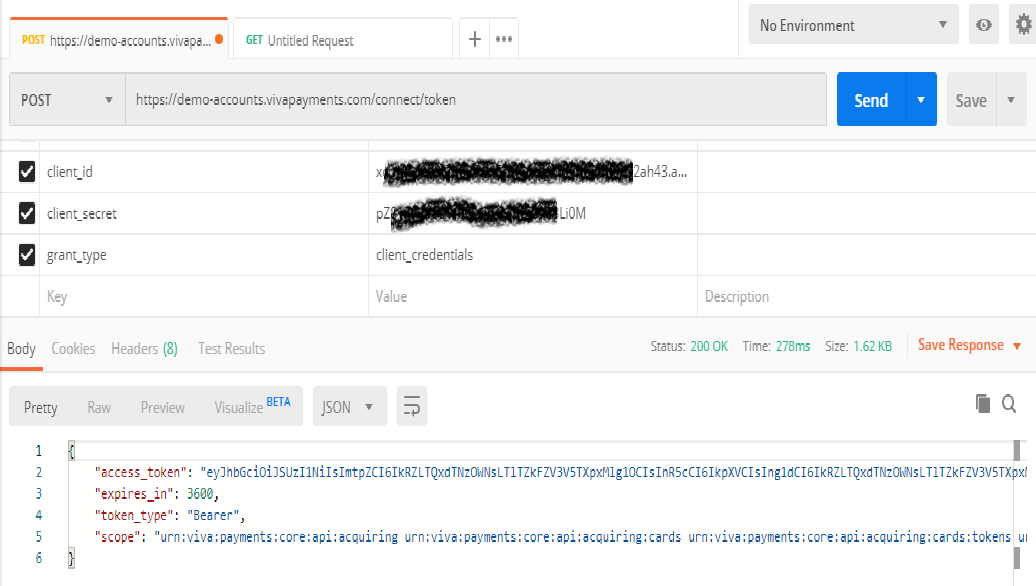Open a new request tab with plus icon
Screen dimensions: 1036x586
tap(474, 37)
